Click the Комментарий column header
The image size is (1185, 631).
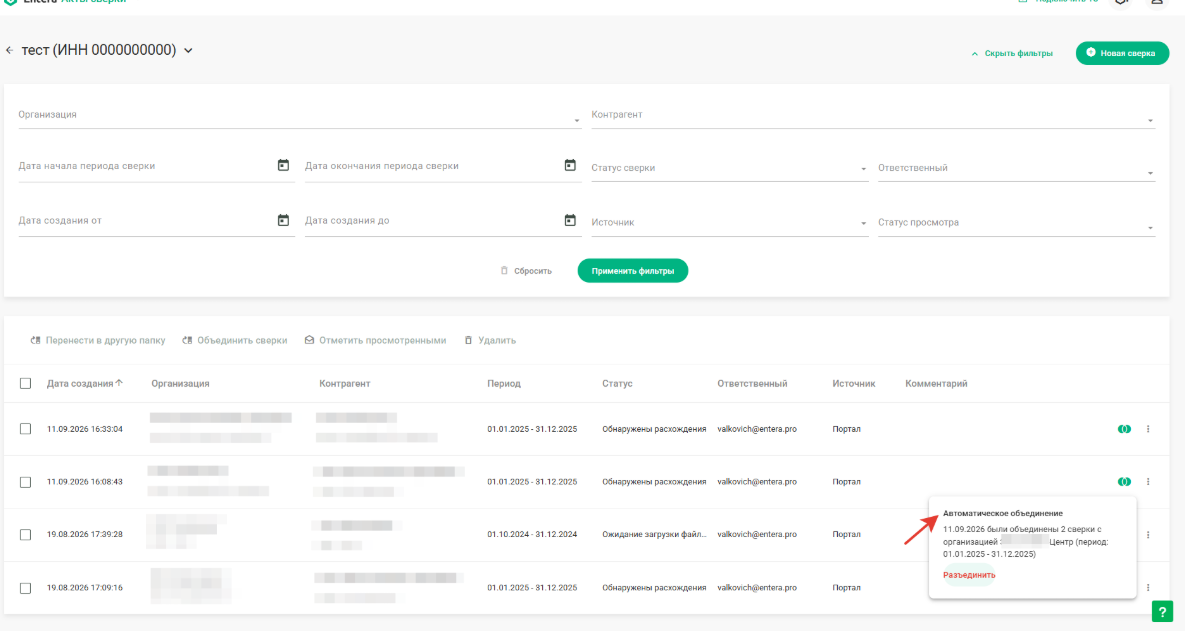coord(936,383)
